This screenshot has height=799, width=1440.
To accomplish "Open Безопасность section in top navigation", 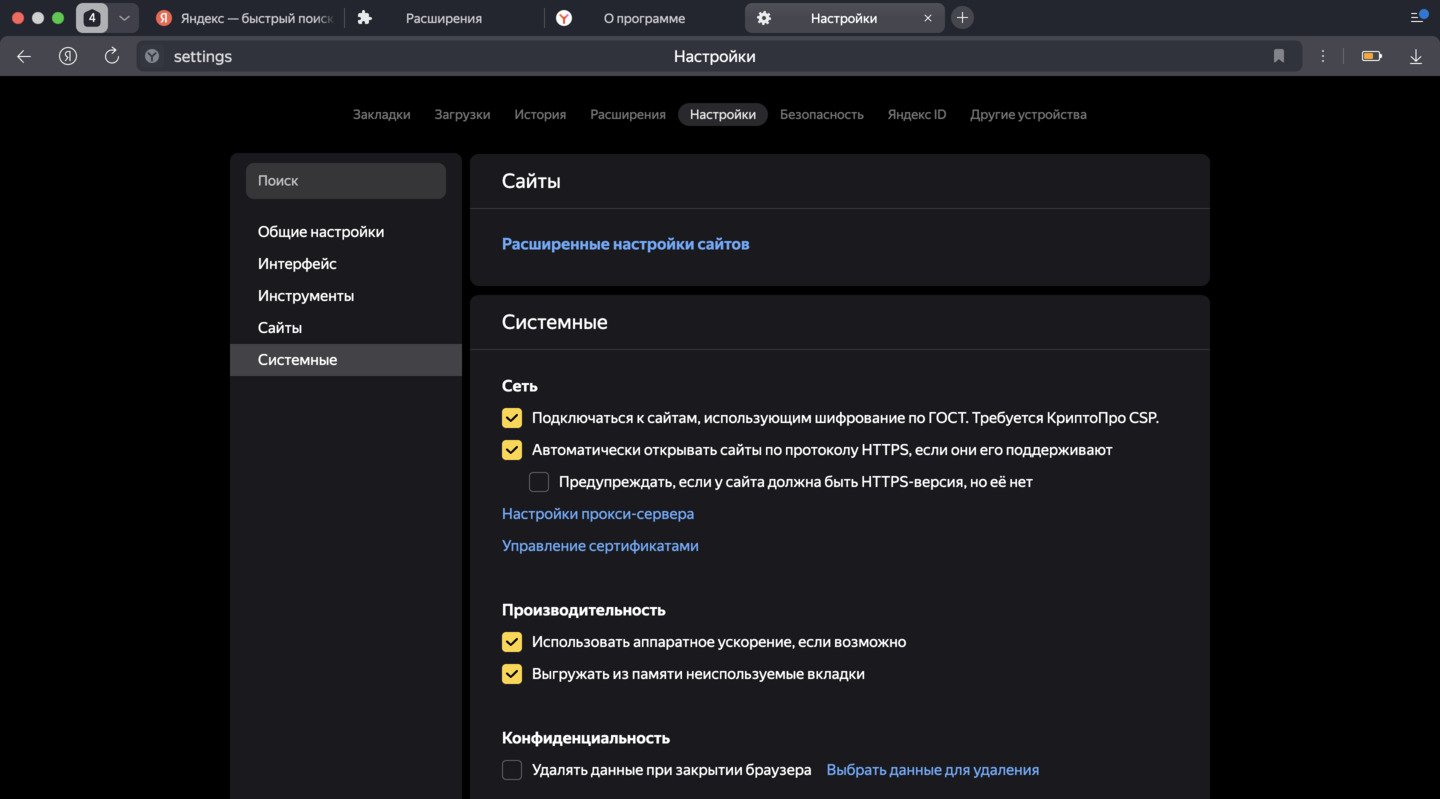I will point(822,114).
